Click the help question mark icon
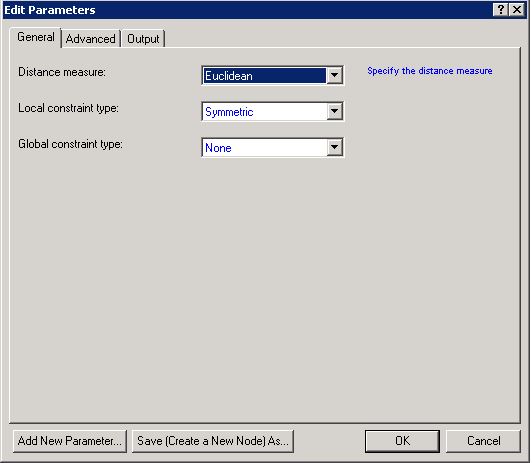This screenshot has height=463, width=532. (x=500, y=9)
